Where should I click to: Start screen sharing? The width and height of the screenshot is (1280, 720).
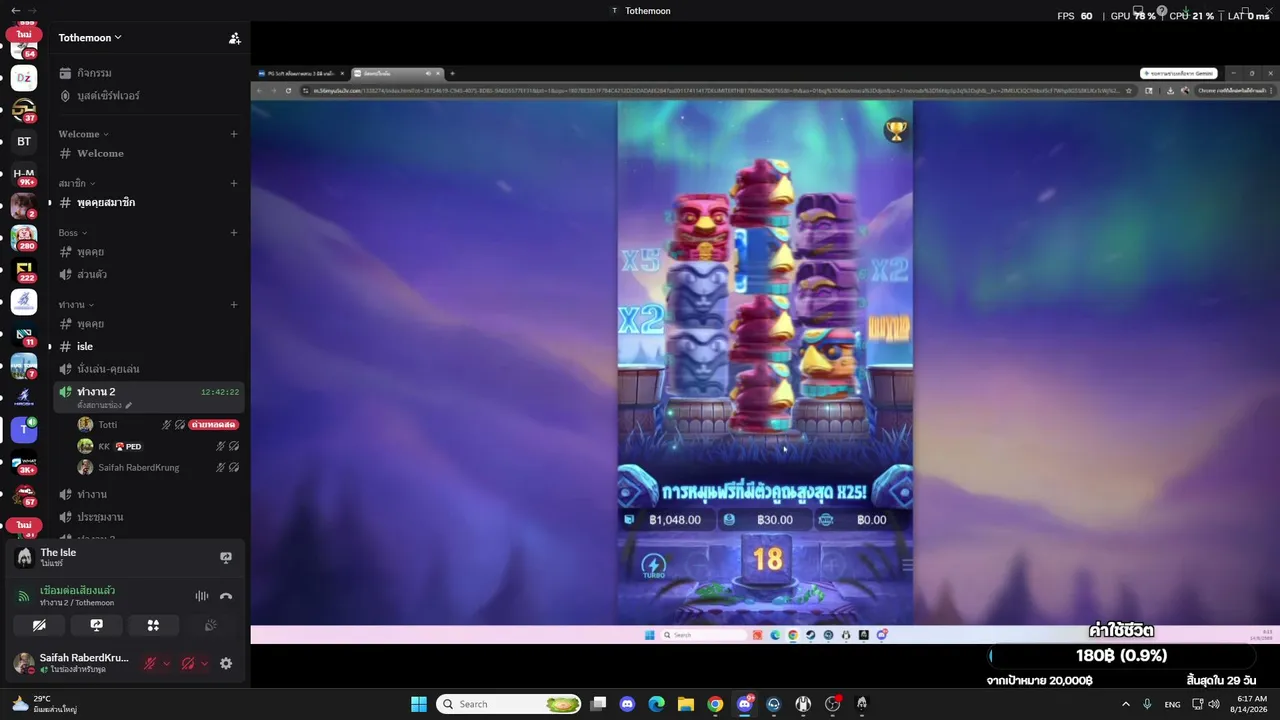pos(96,625)
